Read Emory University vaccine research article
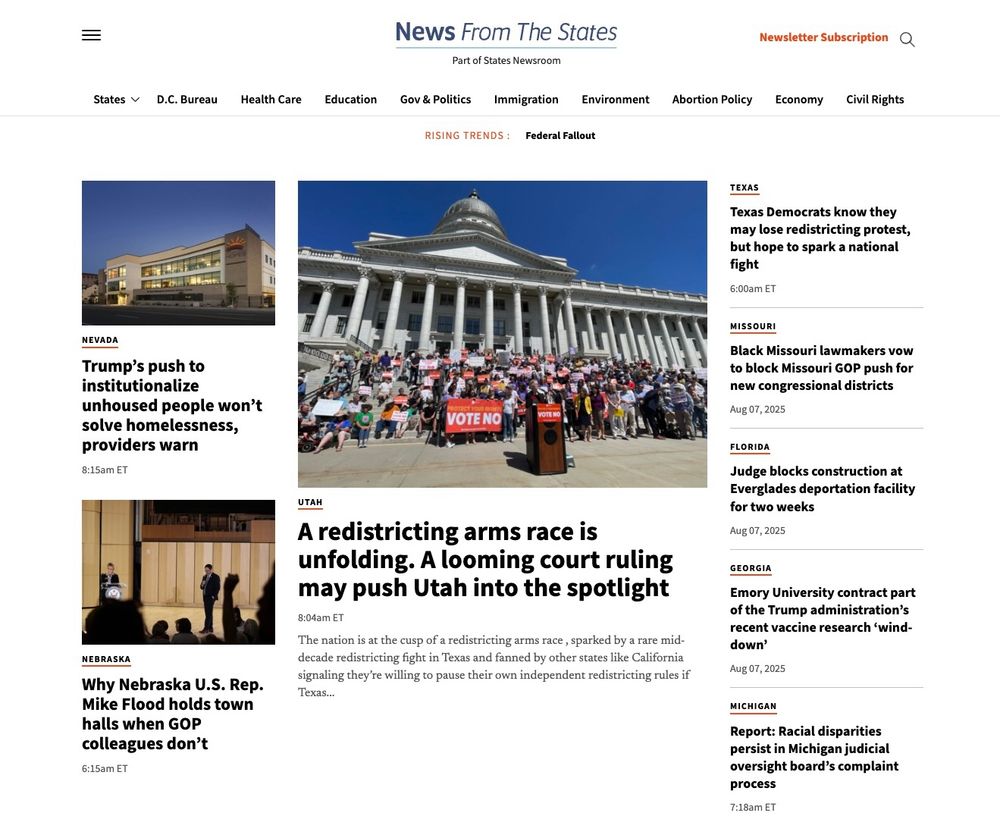 point(823,618)
